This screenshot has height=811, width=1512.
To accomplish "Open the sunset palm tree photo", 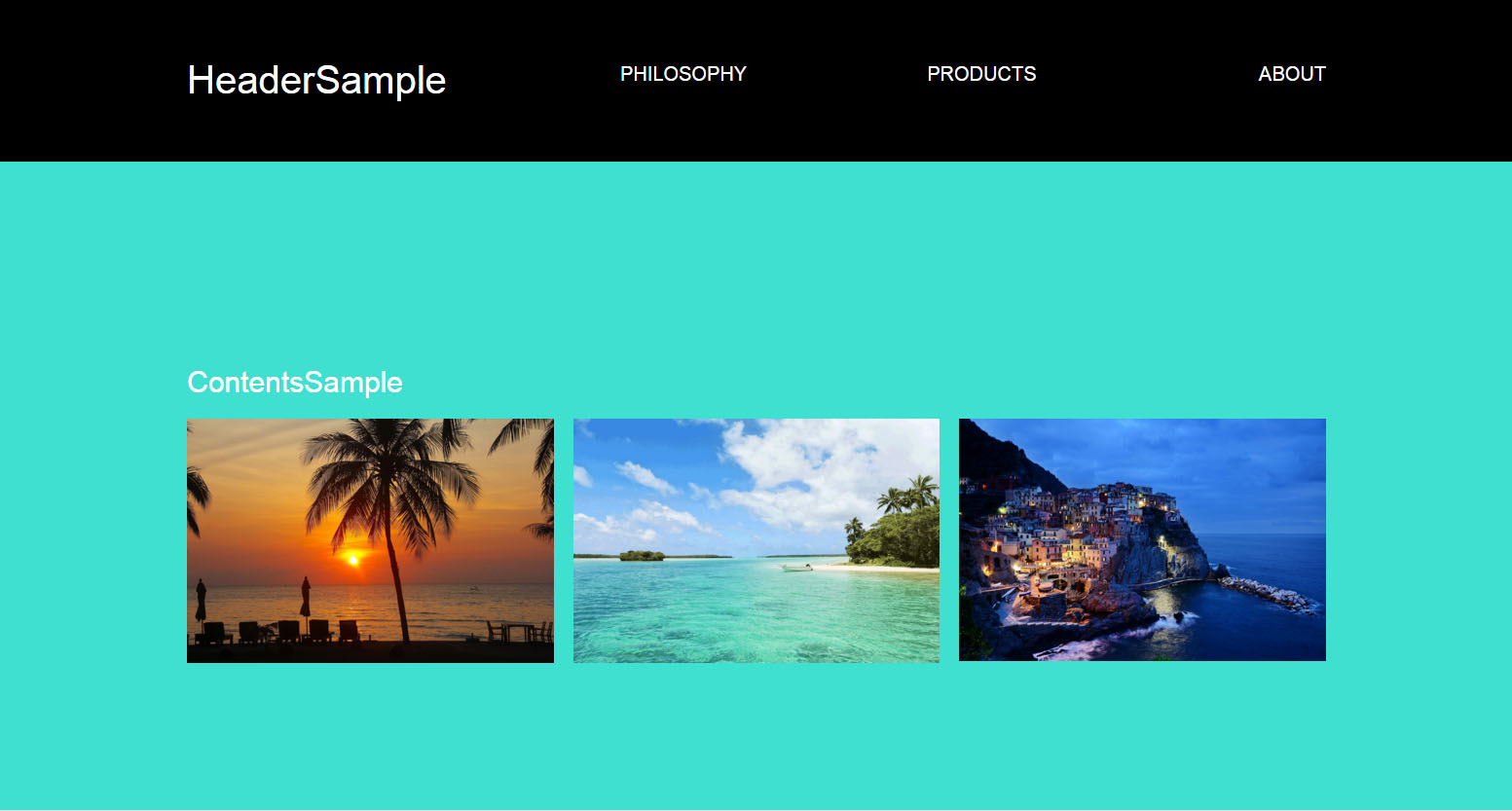I will coord(370,540).
